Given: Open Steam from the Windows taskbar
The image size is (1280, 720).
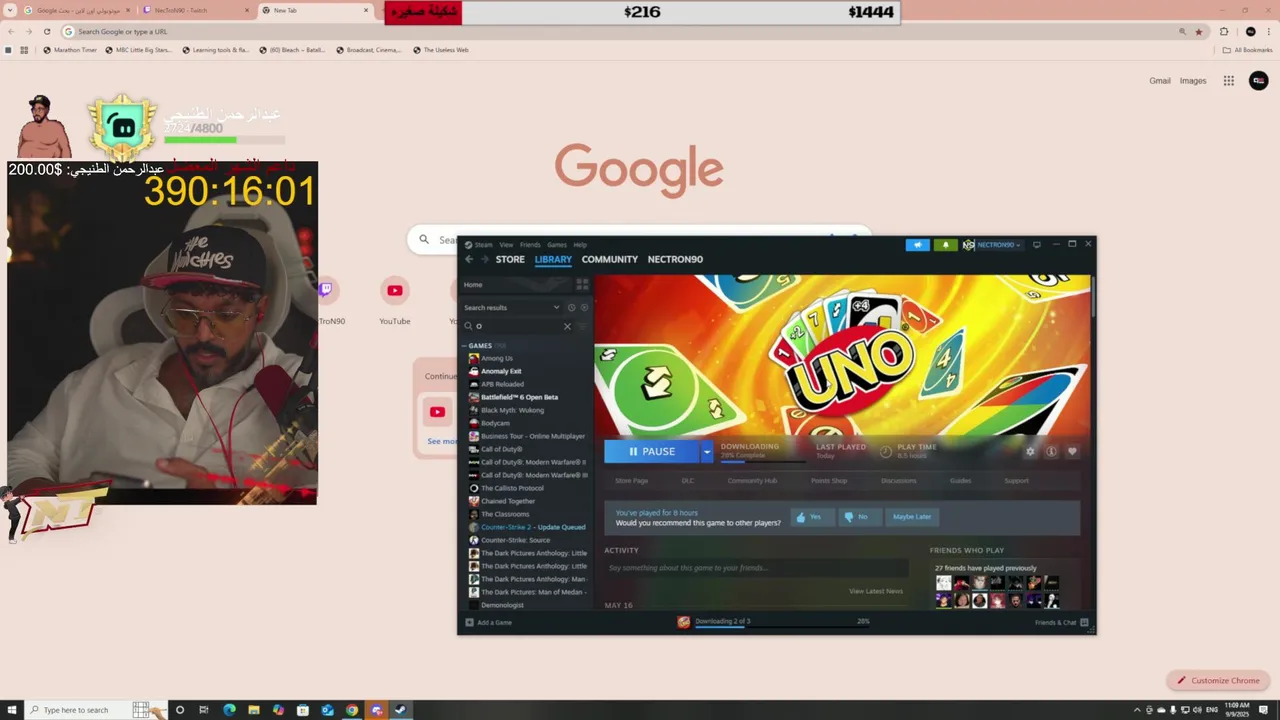Looking at the screenshot, I should (x=400, y=710).
